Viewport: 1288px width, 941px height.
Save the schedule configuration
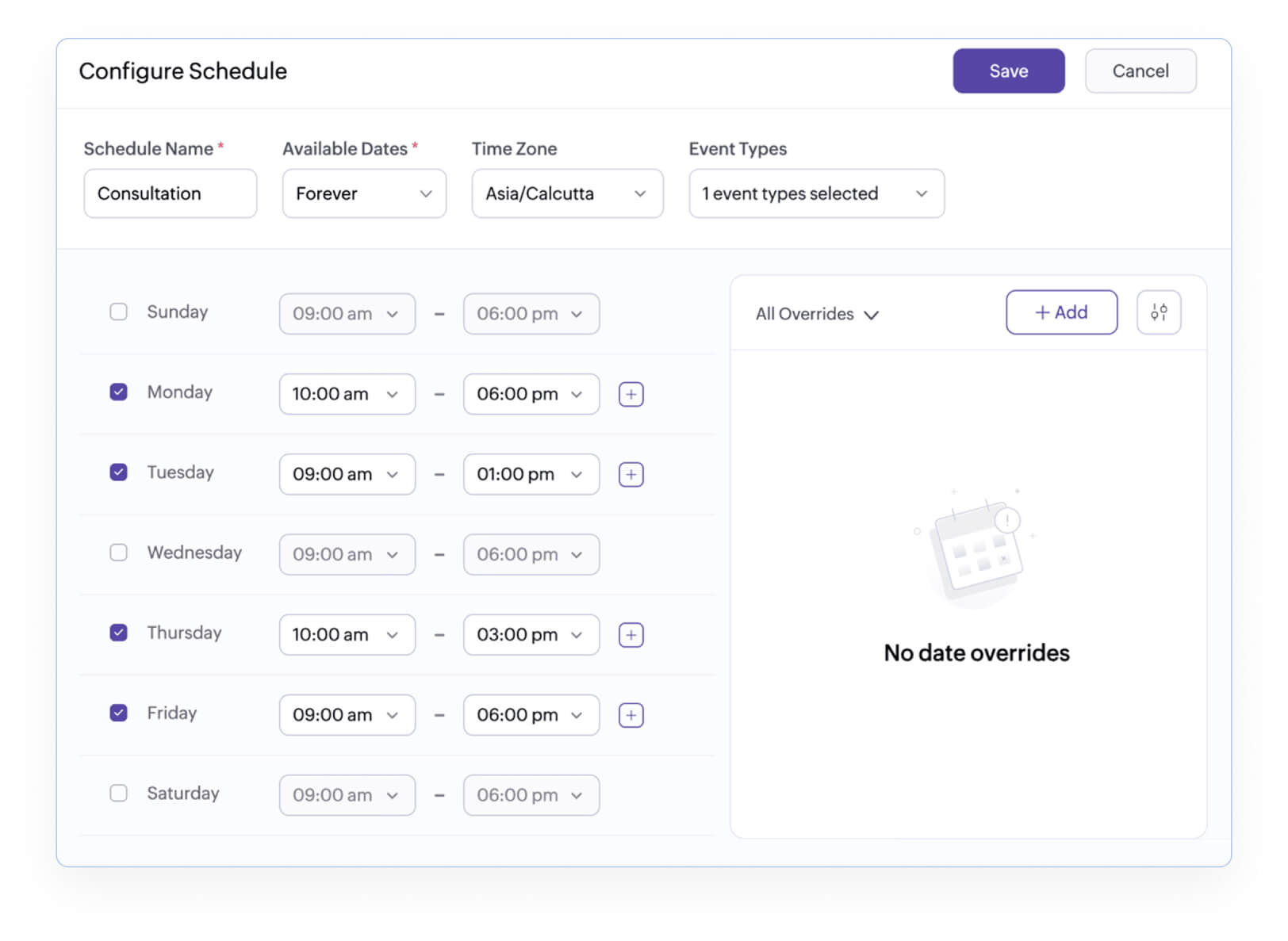coord(1009,71)
